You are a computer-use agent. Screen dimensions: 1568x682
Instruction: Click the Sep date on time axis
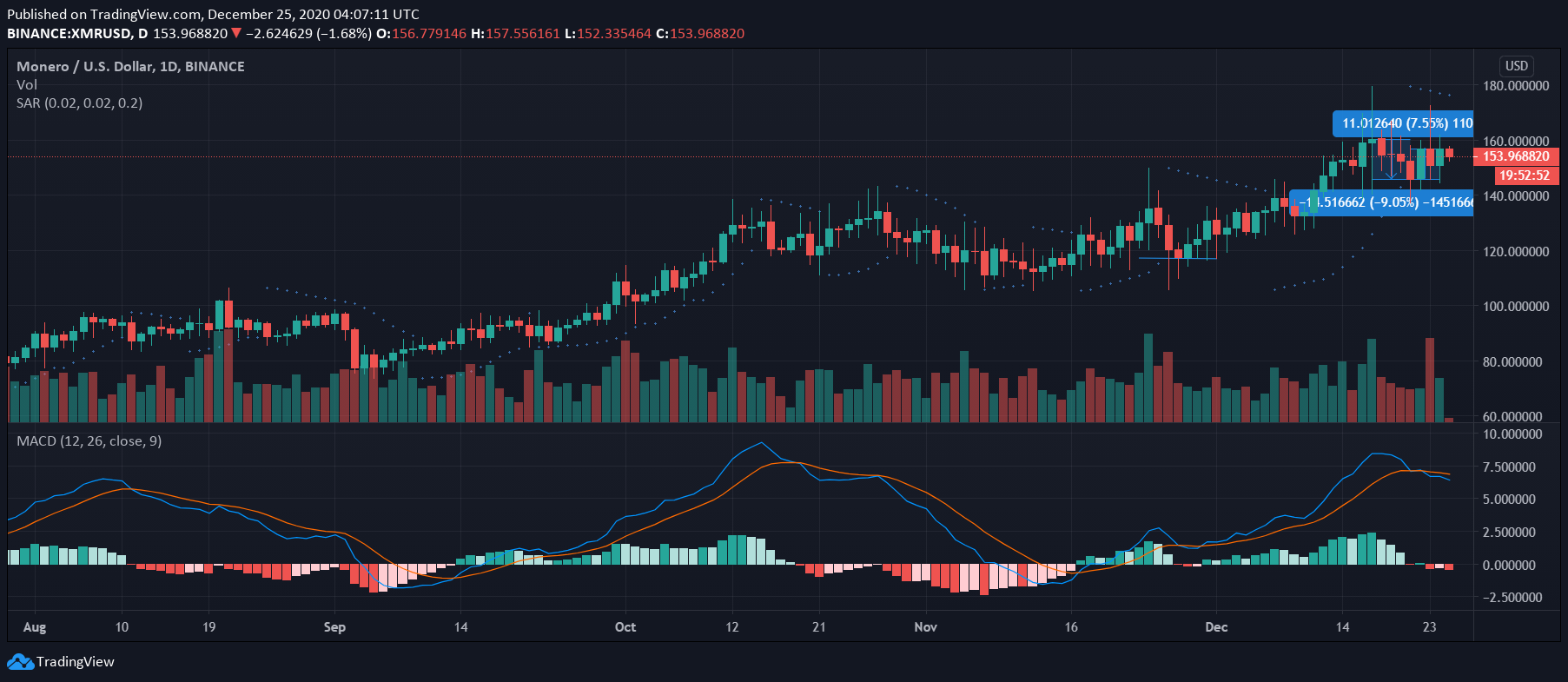tap(334, 627)
